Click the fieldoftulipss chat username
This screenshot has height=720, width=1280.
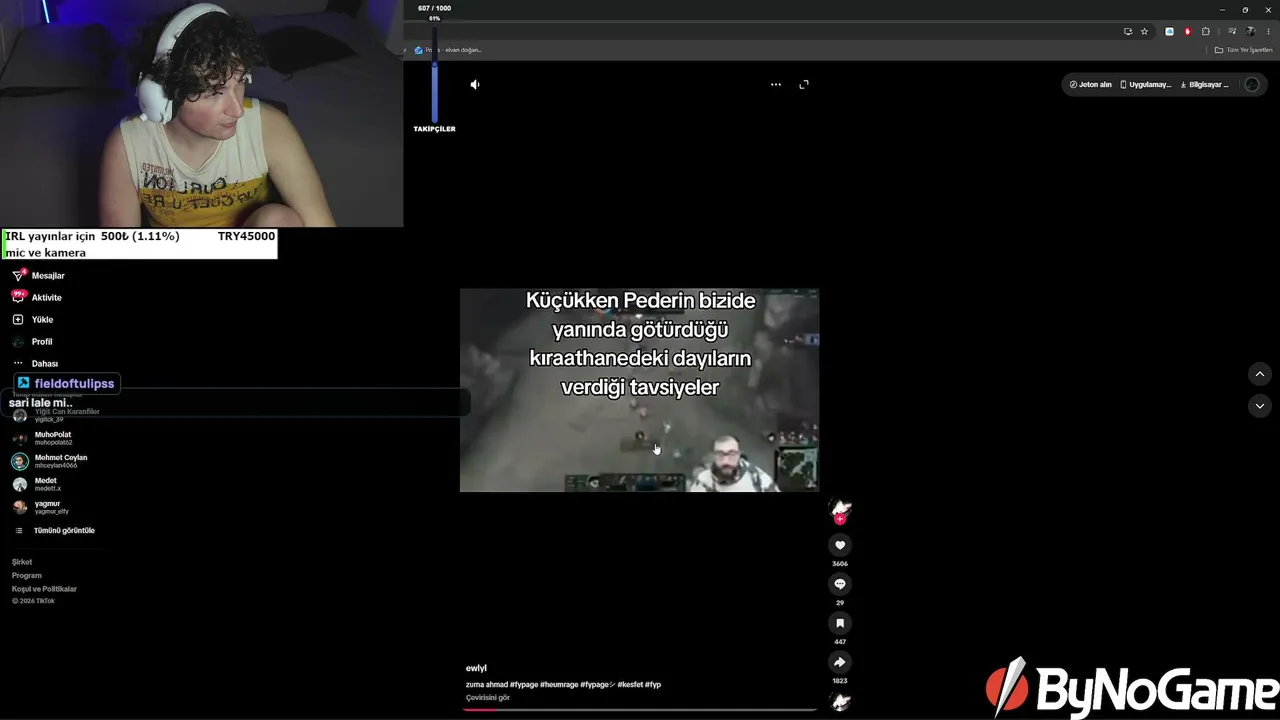coord(74,384)
